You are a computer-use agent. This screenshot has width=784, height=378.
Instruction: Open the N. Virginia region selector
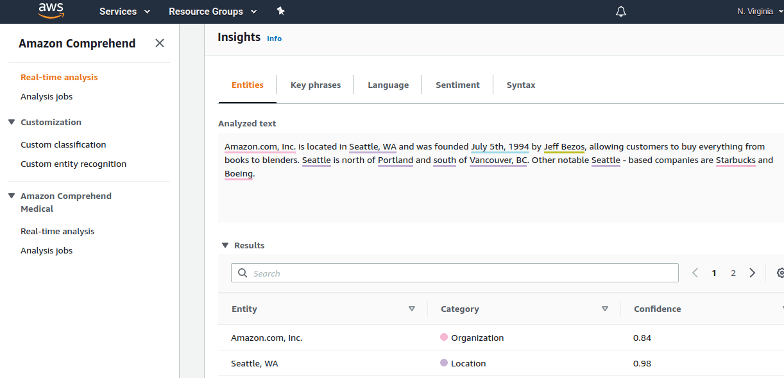point(760,11)
